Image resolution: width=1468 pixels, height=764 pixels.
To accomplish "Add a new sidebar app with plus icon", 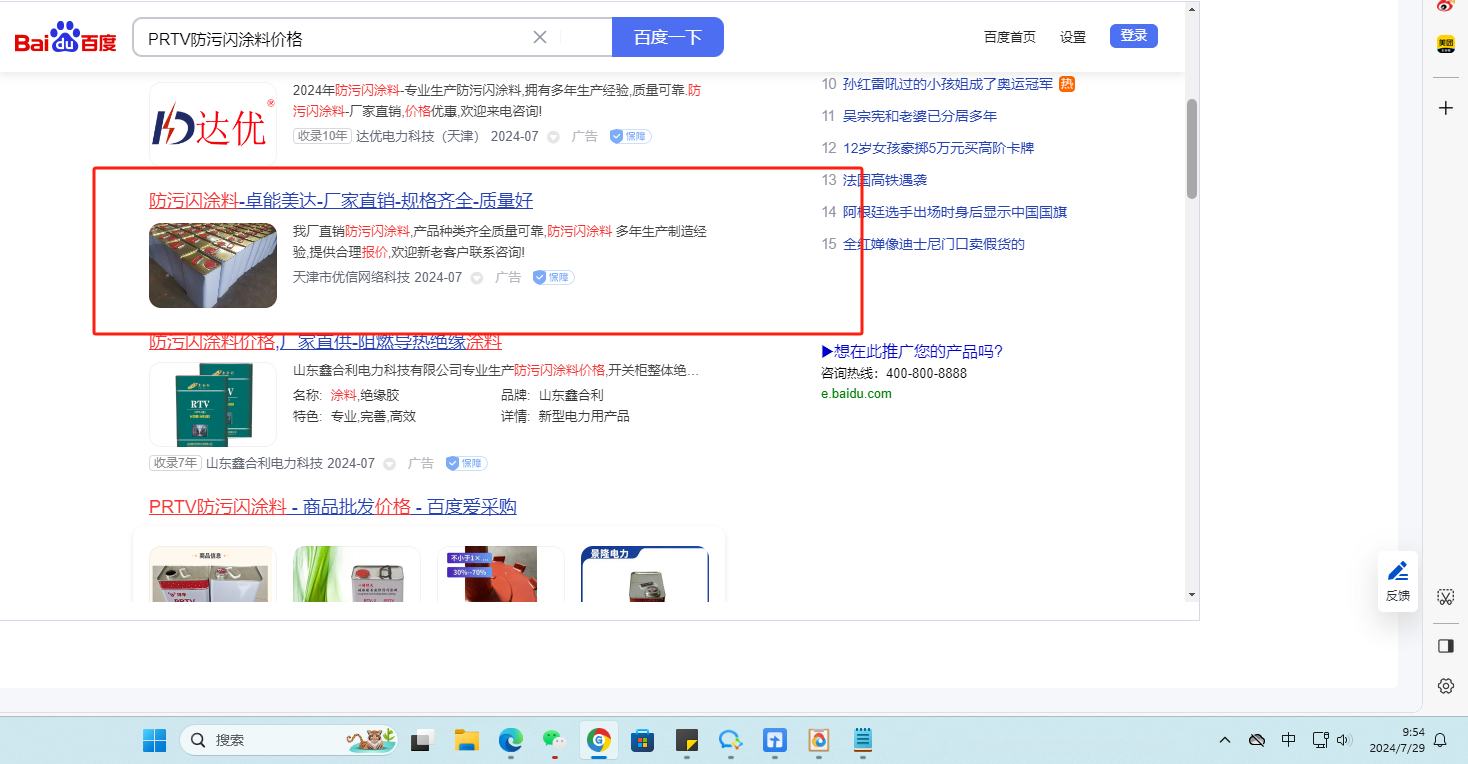I will (1445, 108).
